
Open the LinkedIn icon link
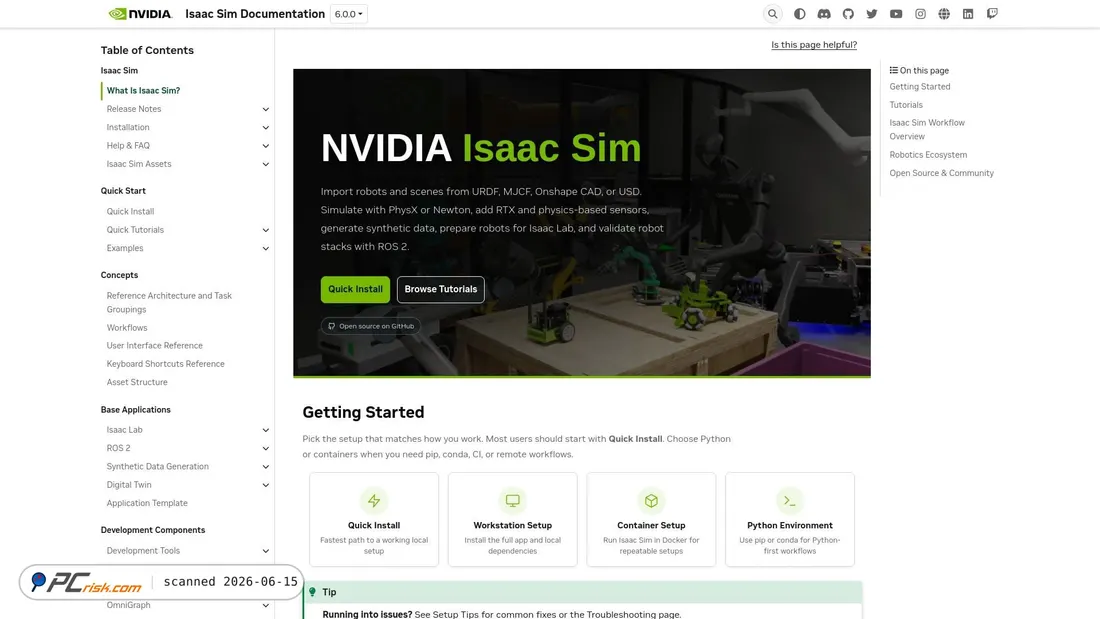click(x=968, y=14)
